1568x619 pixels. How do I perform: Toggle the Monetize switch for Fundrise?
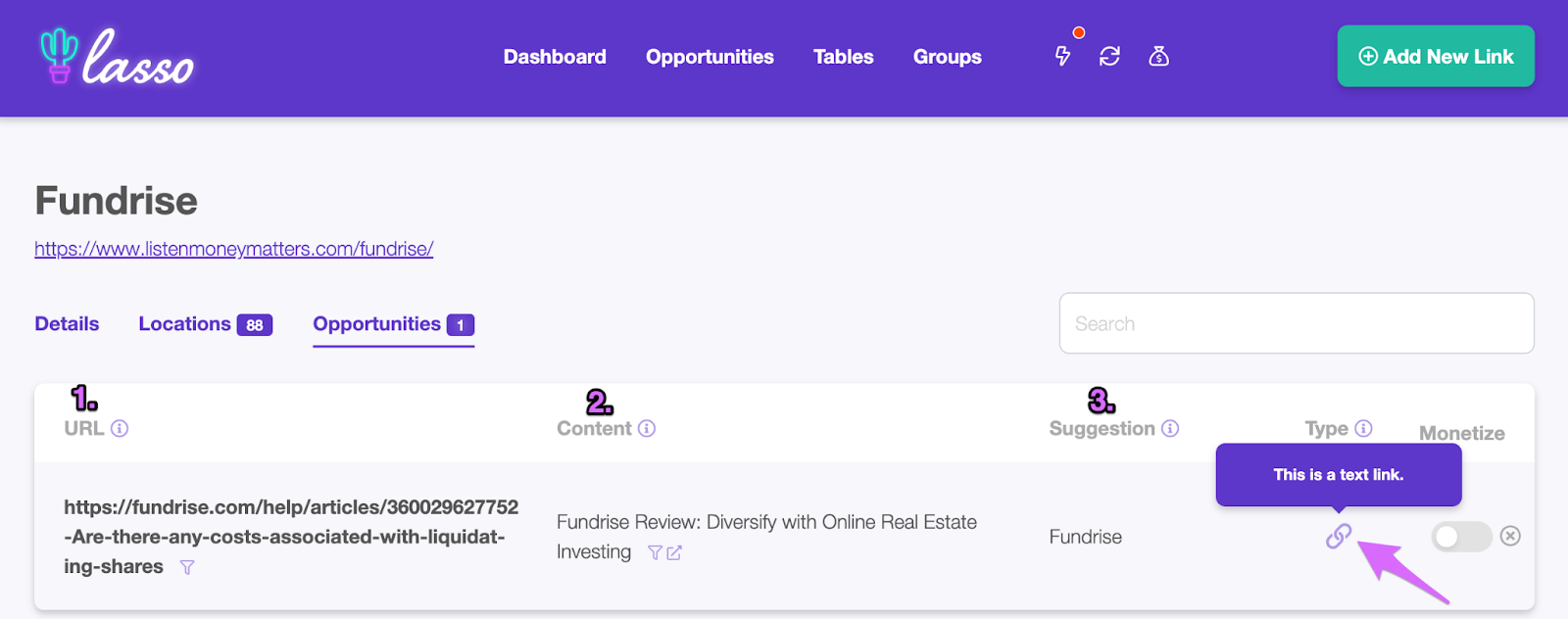tap(1461, 537)
